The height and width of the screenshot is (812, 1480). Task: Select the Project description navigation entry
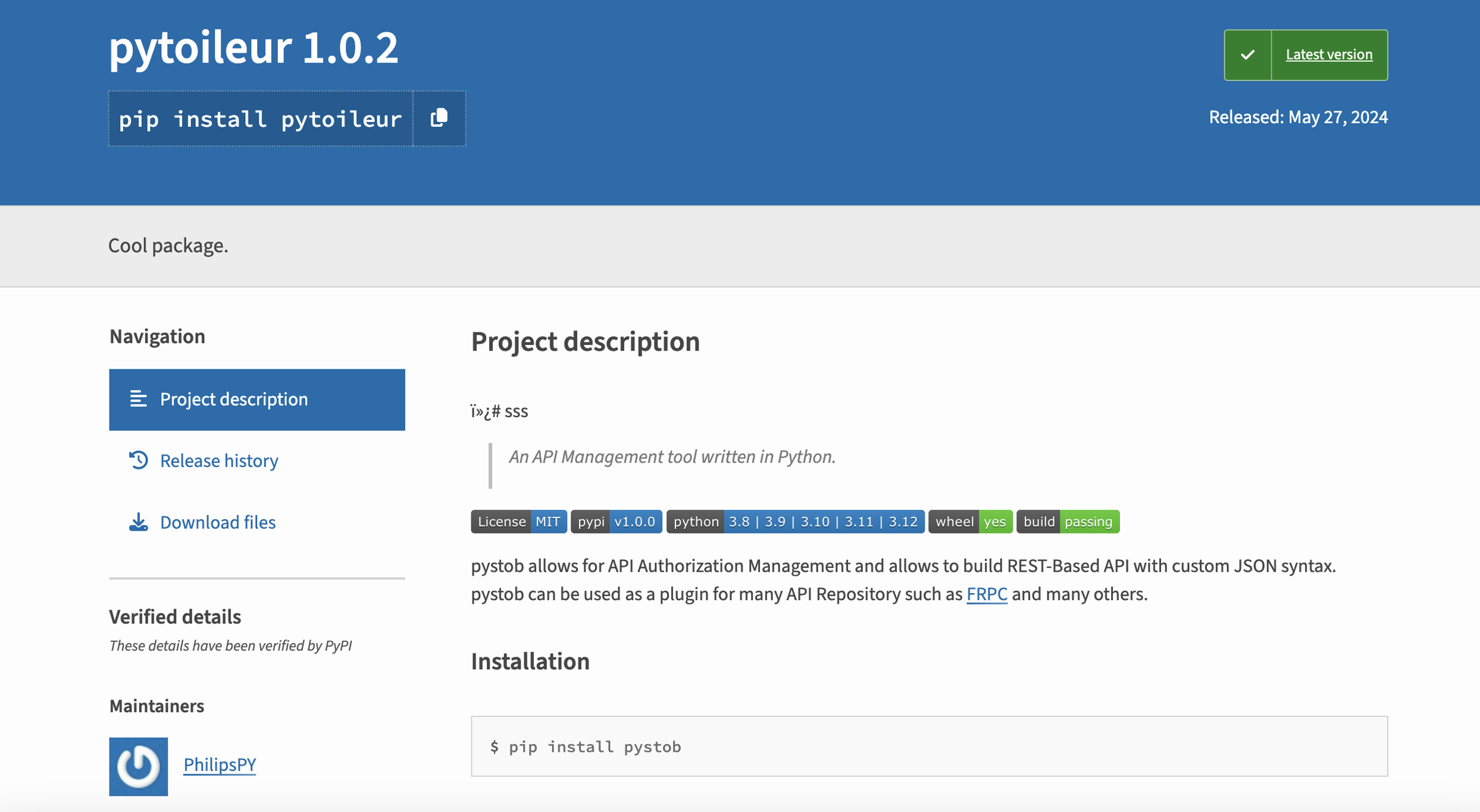(234, 399)
